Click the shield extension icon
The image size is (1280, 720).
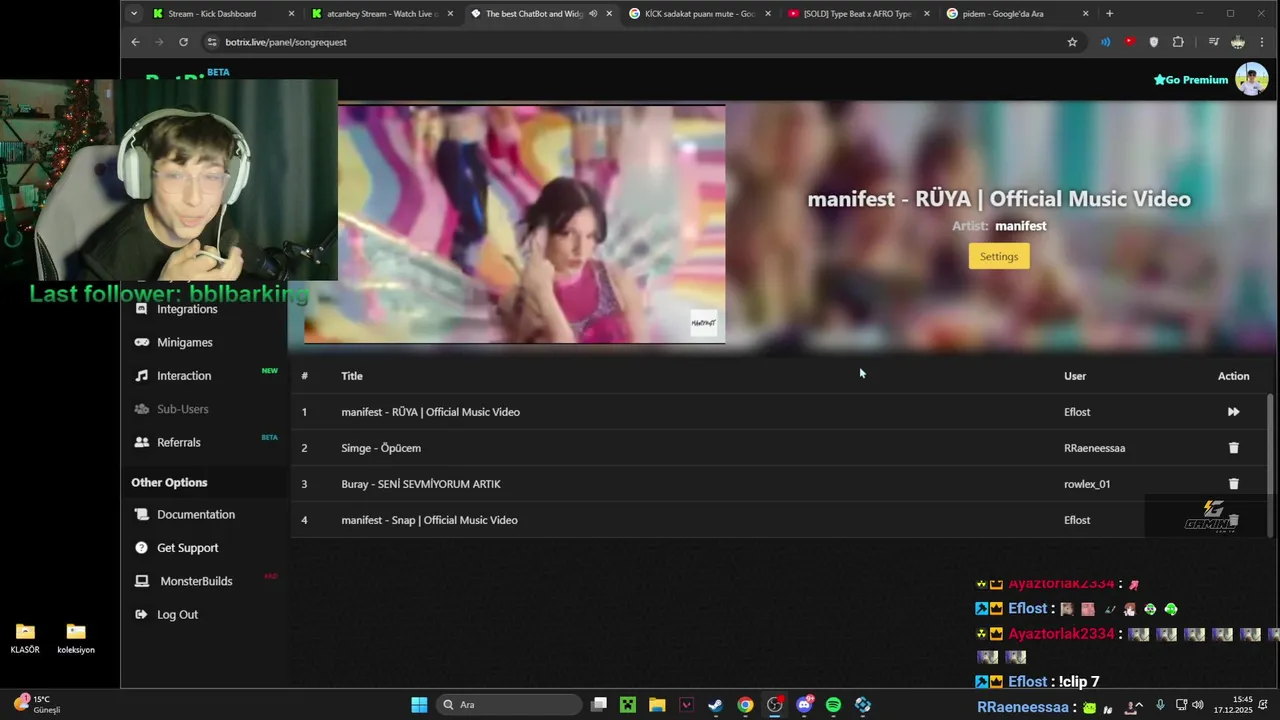pyautogui.click(x=1154, y=42)
